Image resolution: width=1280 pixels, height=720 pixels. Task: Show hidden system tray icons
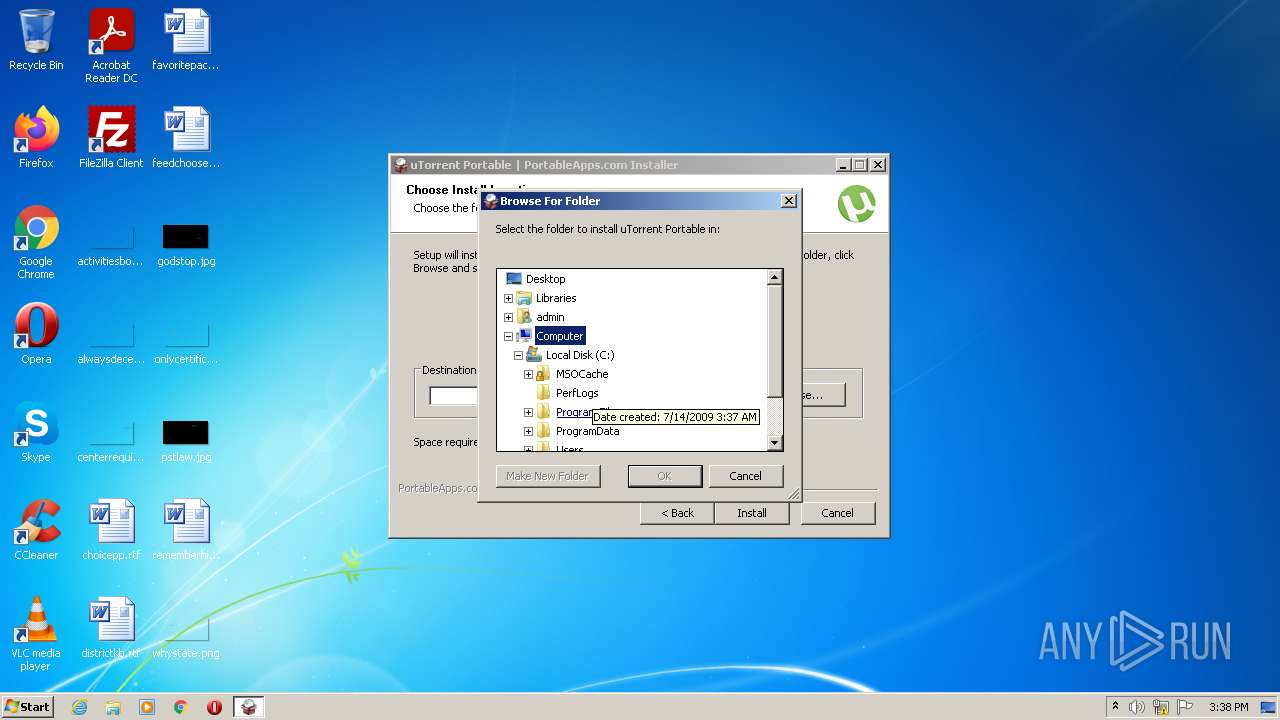[x=1115, y=707]
